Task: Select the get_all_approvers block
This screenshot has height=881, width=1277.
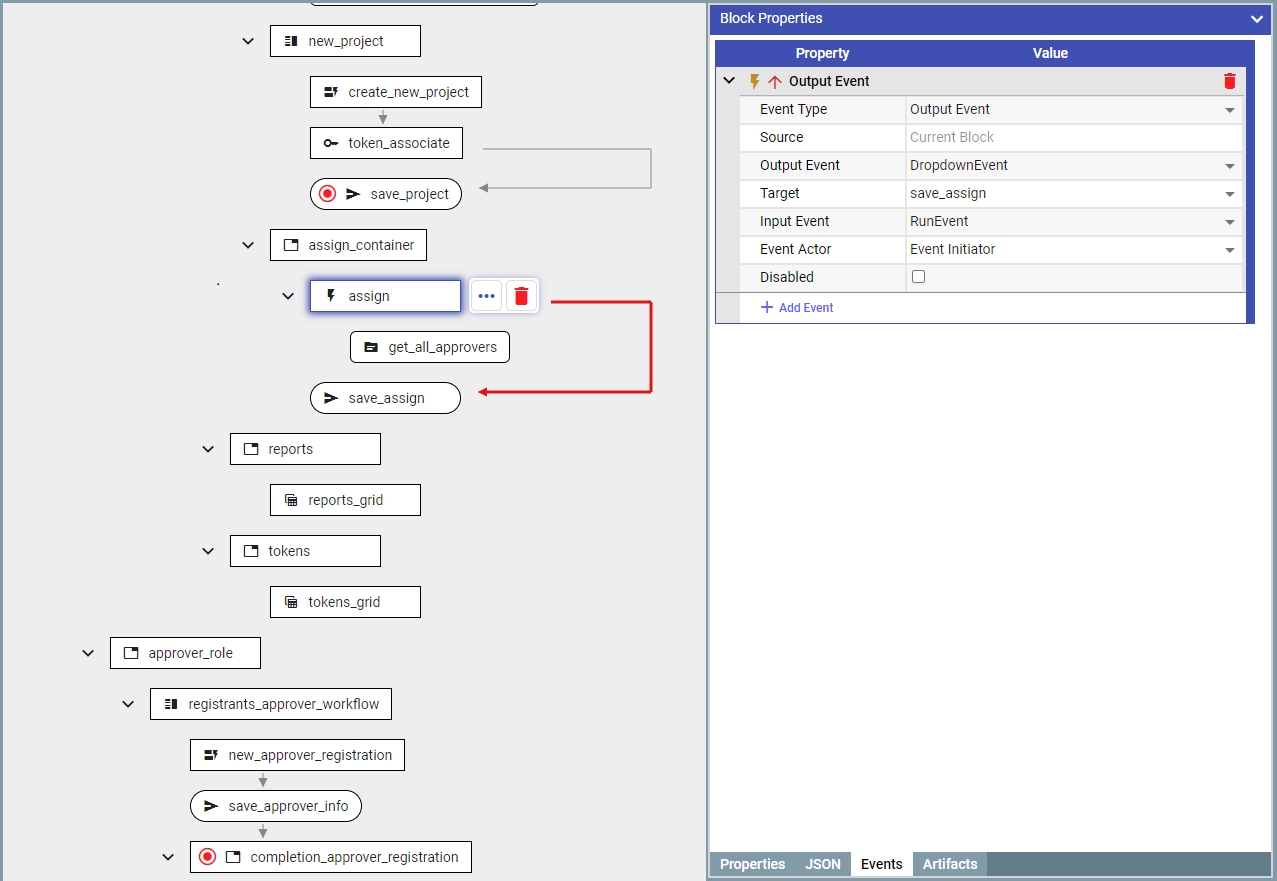Action: click(430, 347)
